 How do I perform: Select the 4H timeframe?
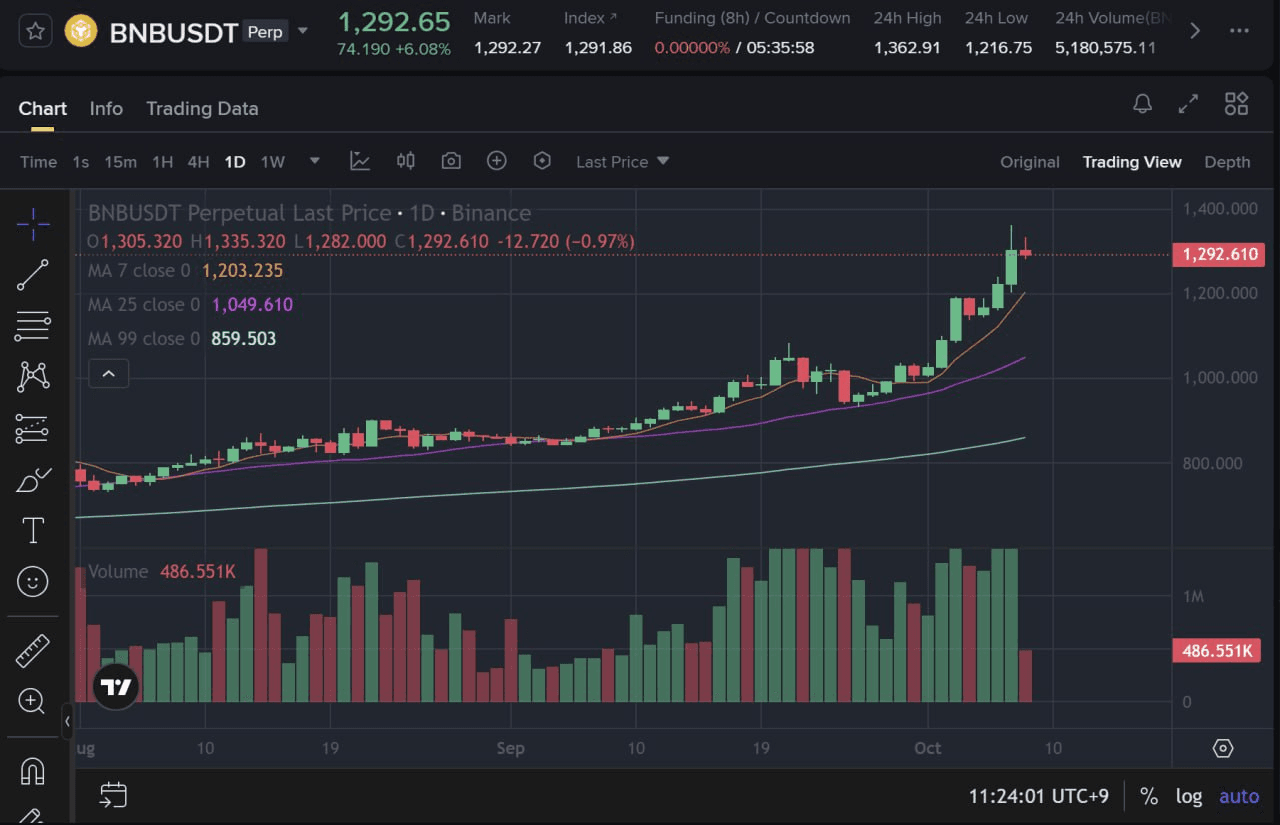tap(198, 162)
